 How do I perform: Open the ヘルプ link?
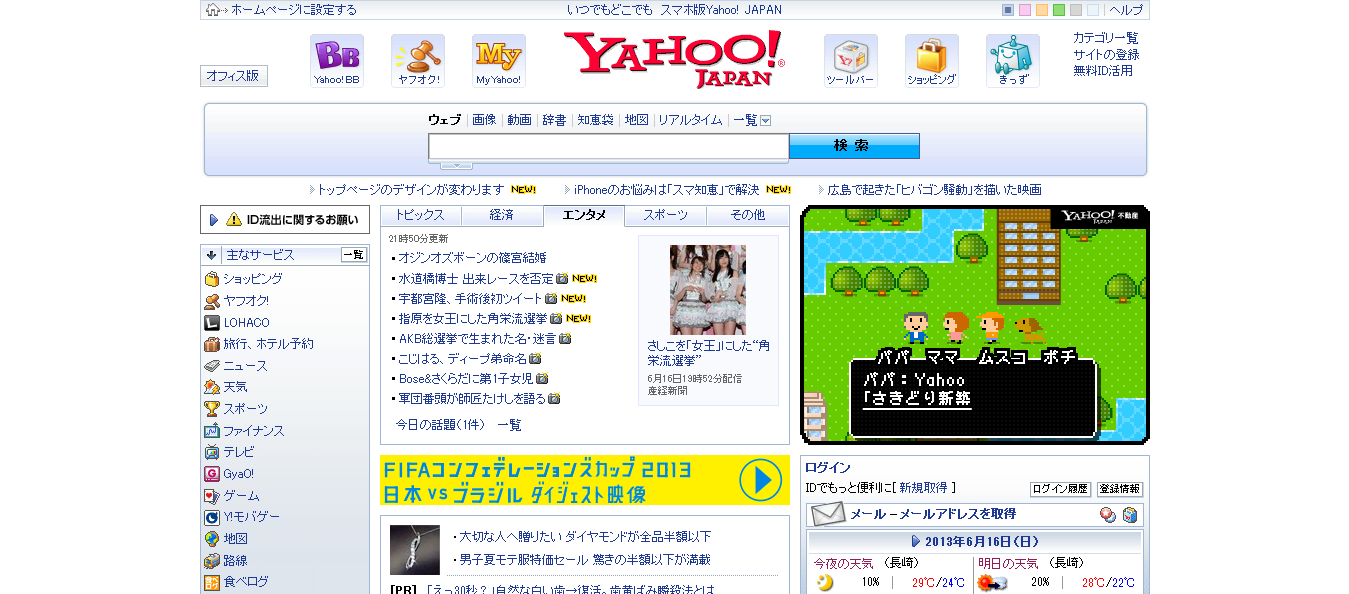[1126, 10]
